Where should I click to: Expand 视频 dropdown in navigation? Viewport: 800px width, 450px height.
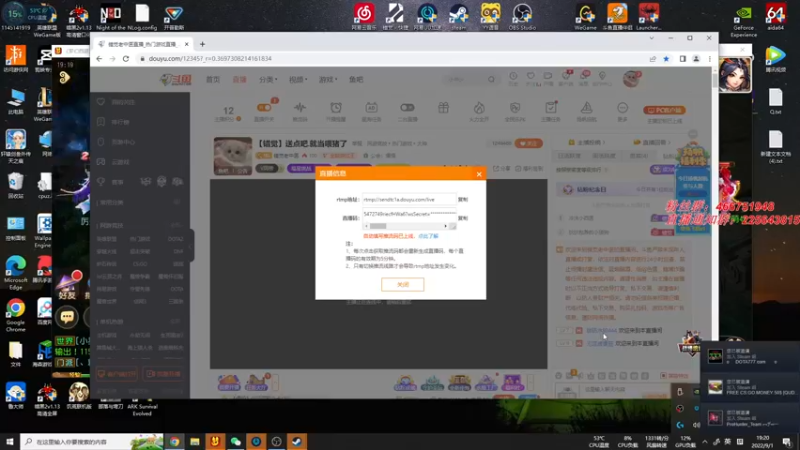coord(298,80)
